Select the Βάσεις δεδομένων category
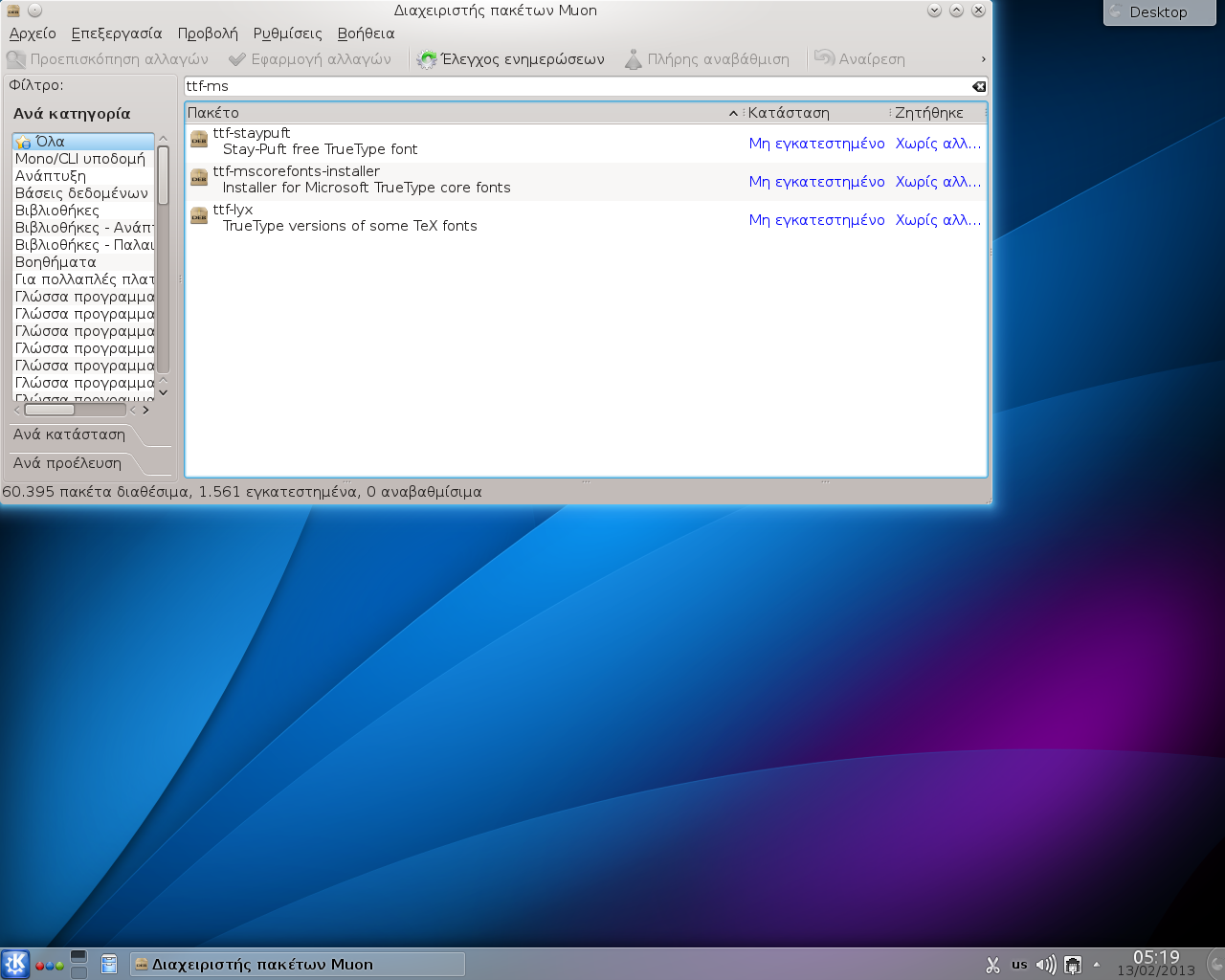This screenshot has height=980, width=1225. coord(81,193)
